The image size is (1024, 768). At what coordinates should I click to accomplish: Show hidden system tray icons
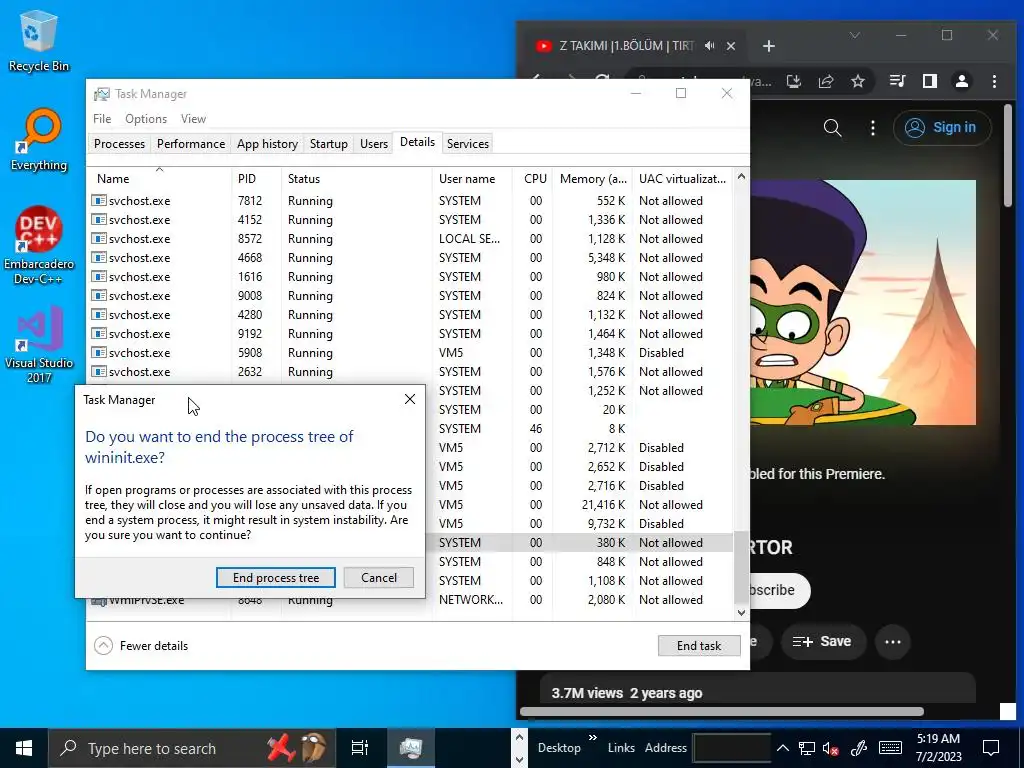click(x=782, y=748)
